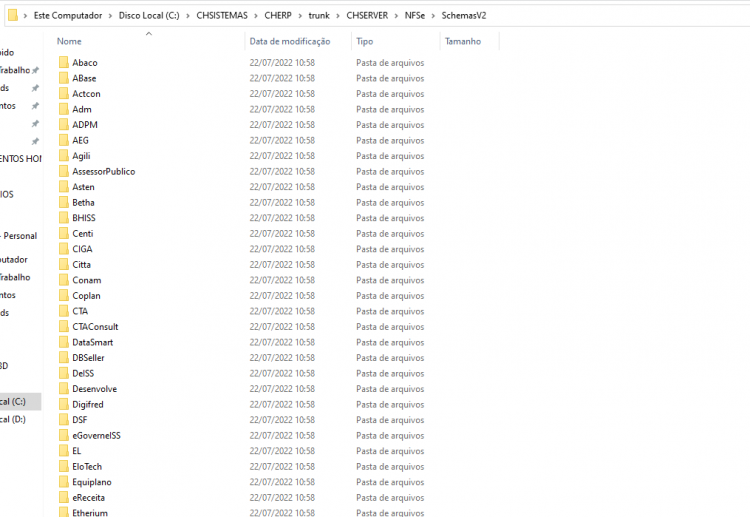
Task: Click the address bar folder icon
Action: point(13,15)
